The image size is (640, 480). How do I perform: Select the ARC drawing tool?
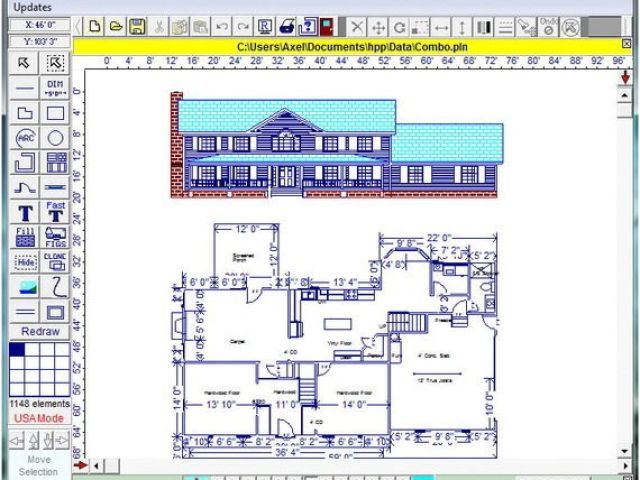(x=25, y=138)
